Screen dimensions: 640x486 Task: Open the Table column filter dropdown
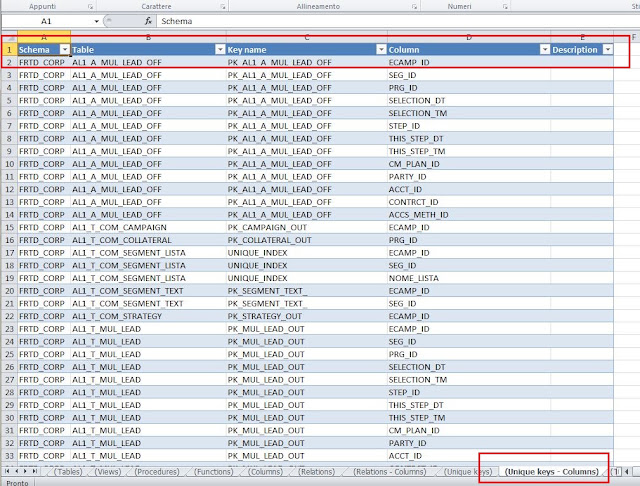[220, 50]
